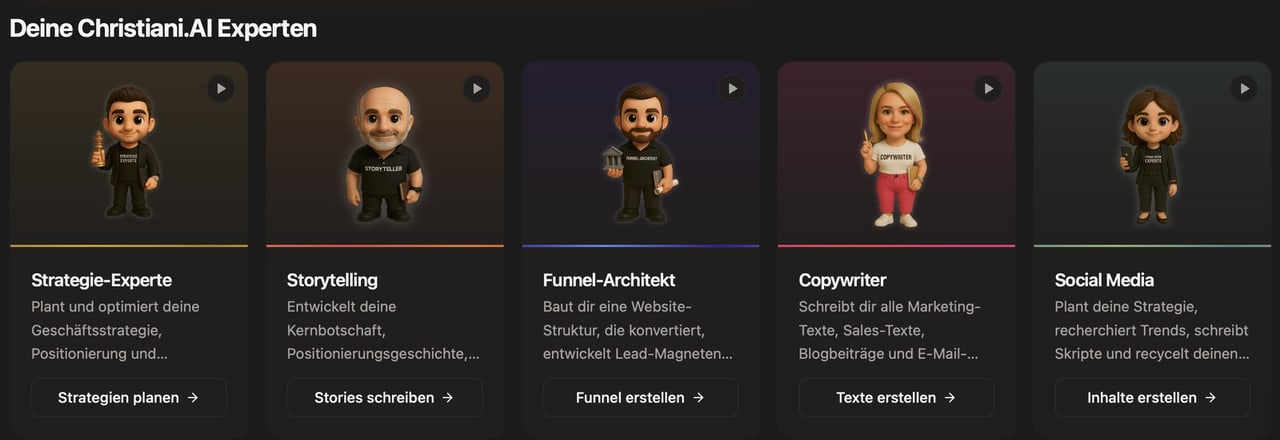Click description 'Baut dir eine Website-Struktur'

pos(638,330)
